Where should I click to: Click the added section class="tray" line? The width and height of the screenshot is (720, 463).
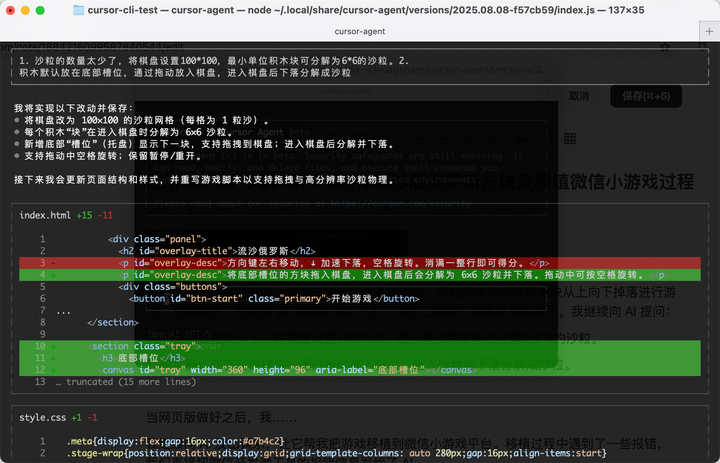(x=360, y=346)
